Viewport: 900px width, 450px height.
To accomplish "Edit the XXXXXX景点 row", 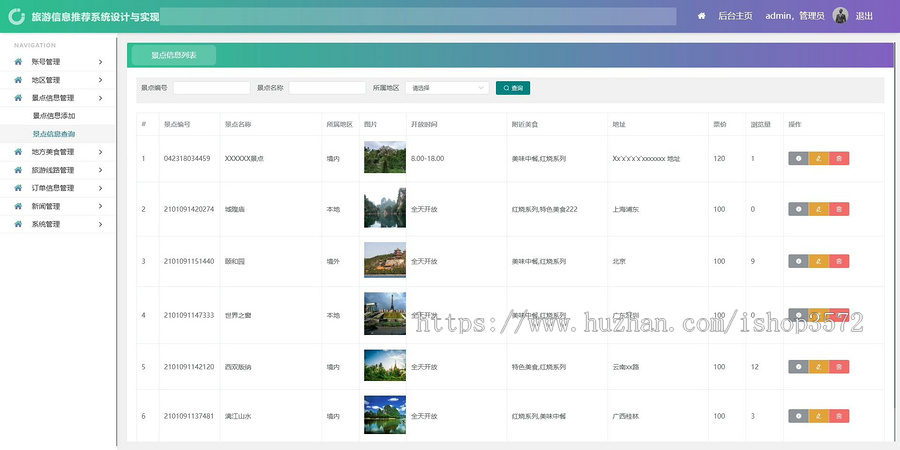I will 818,158.
